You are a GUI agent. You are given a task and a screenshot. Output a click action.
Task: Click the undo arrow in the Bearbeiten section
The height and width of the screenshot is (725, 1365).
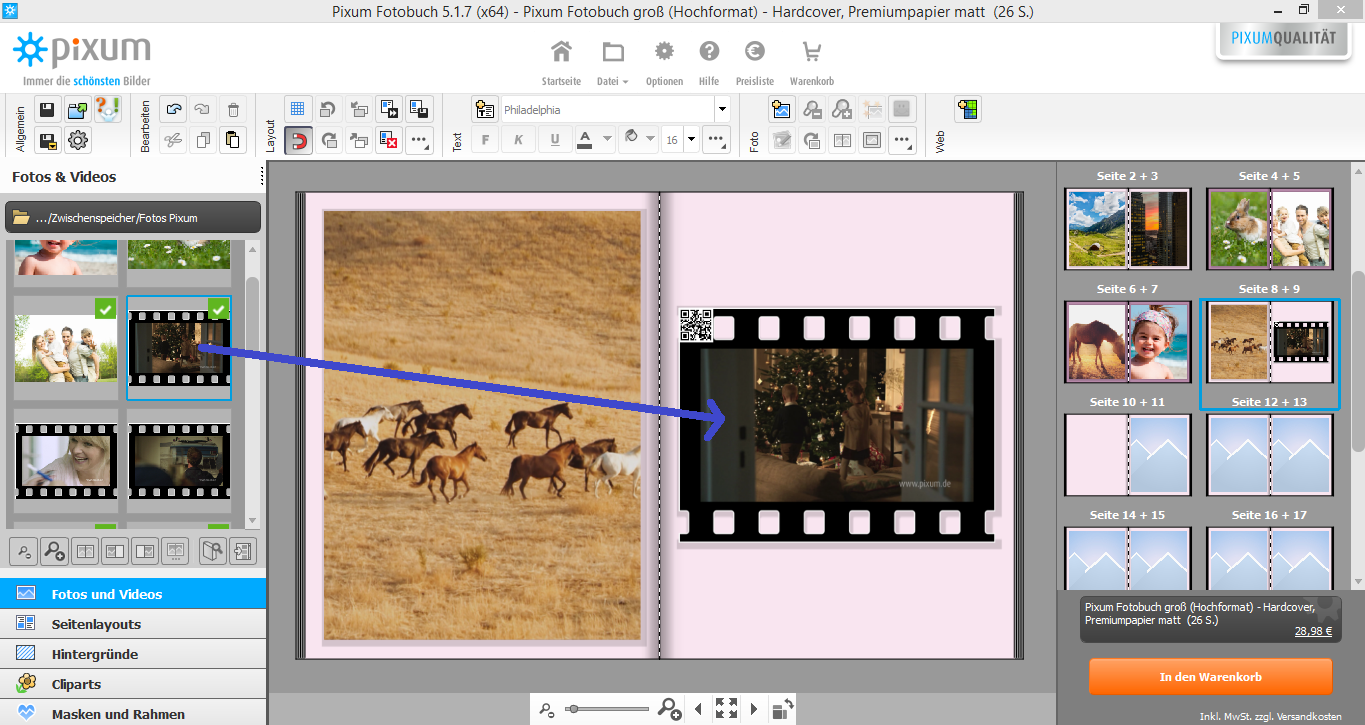tap(172, 108)
